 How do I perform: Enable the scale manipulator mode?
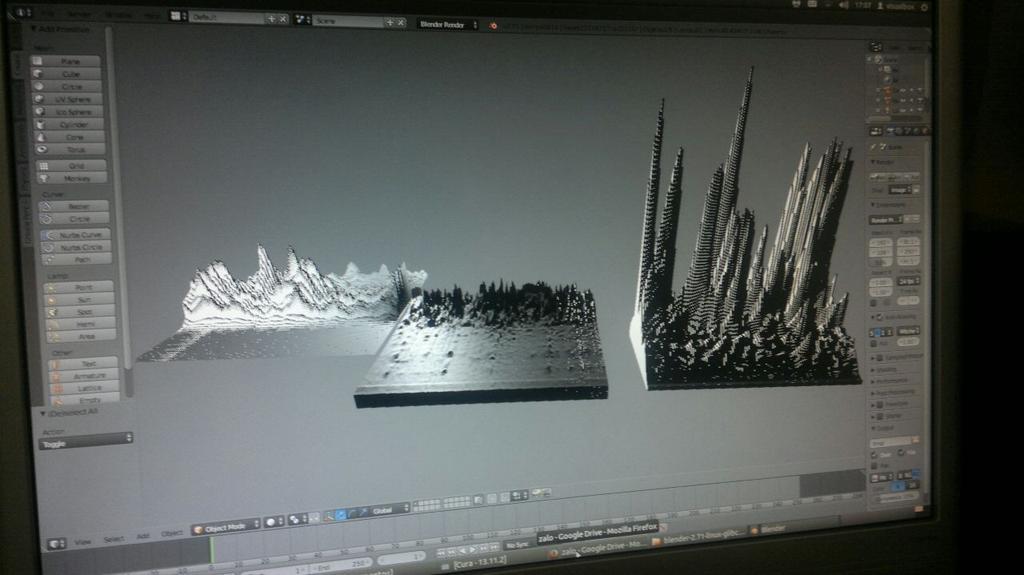point(363,512)
